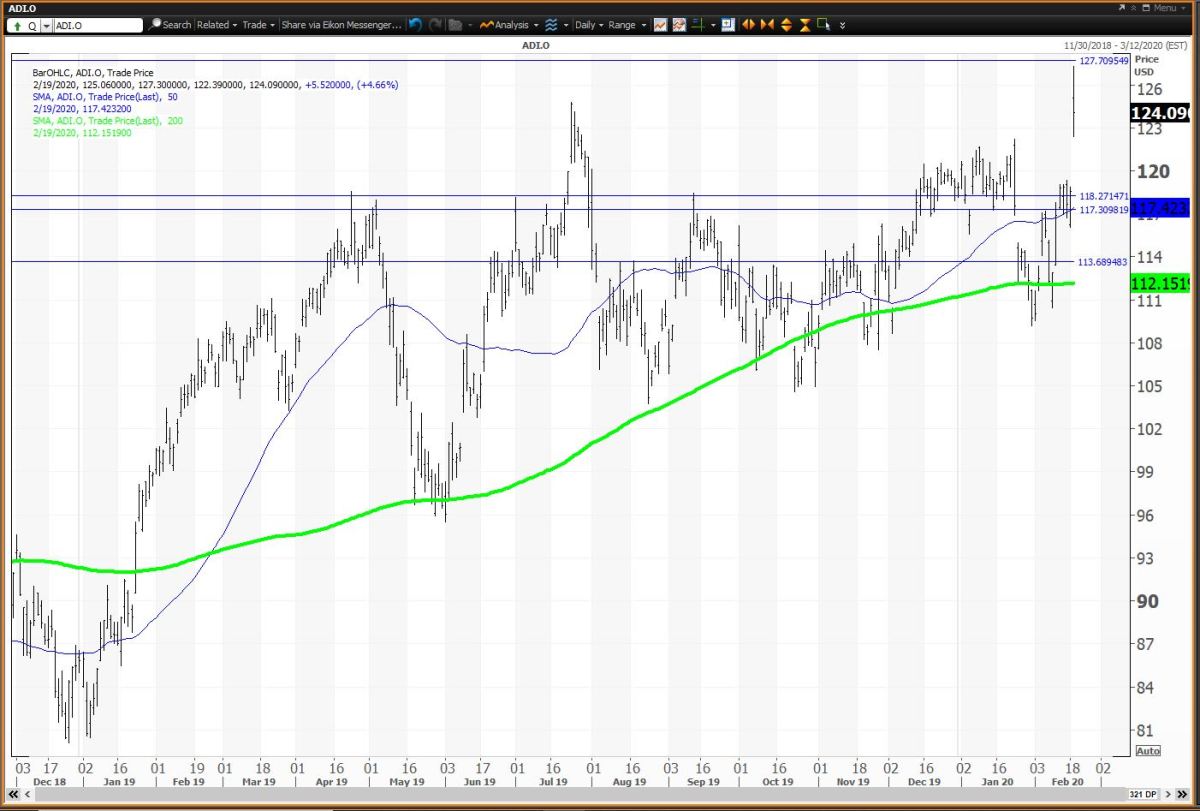
Task: Click the horizontal compress arrows icon
Action: coord(767,24)
